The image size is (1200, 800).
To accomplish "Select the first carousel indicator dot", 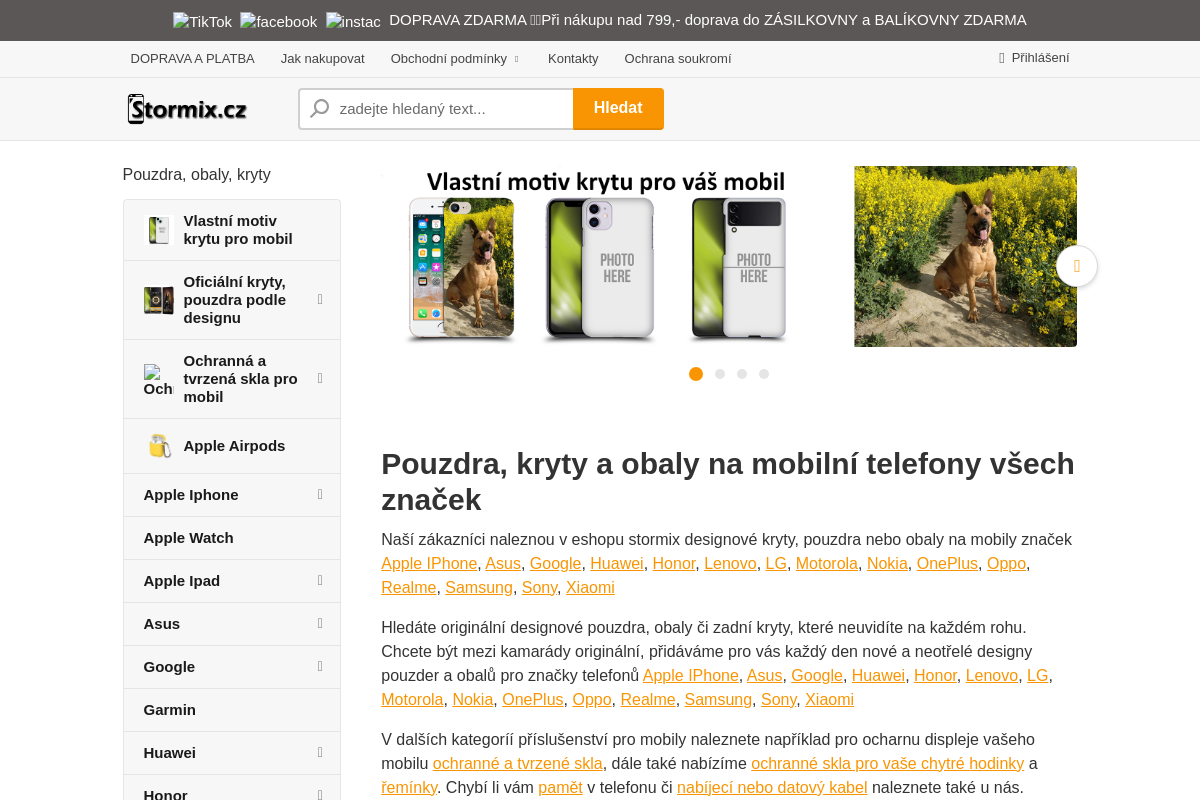I will (x=695, y=373).
